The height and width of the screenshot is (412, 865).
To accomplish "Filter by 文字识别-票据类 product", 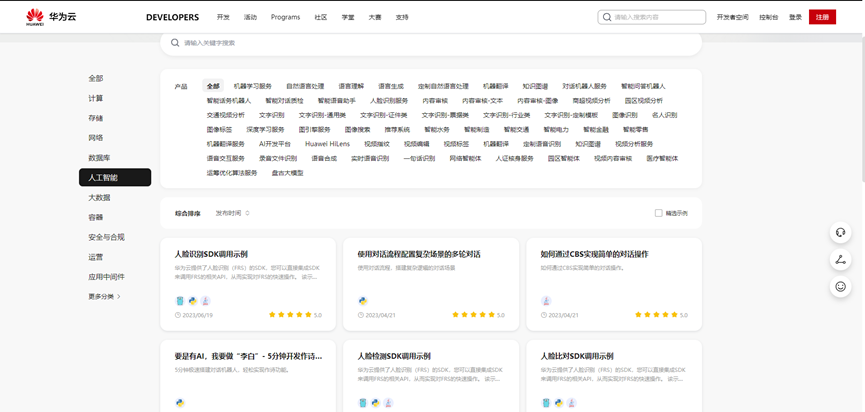I will pyautogui.click(x=445, y=115).
